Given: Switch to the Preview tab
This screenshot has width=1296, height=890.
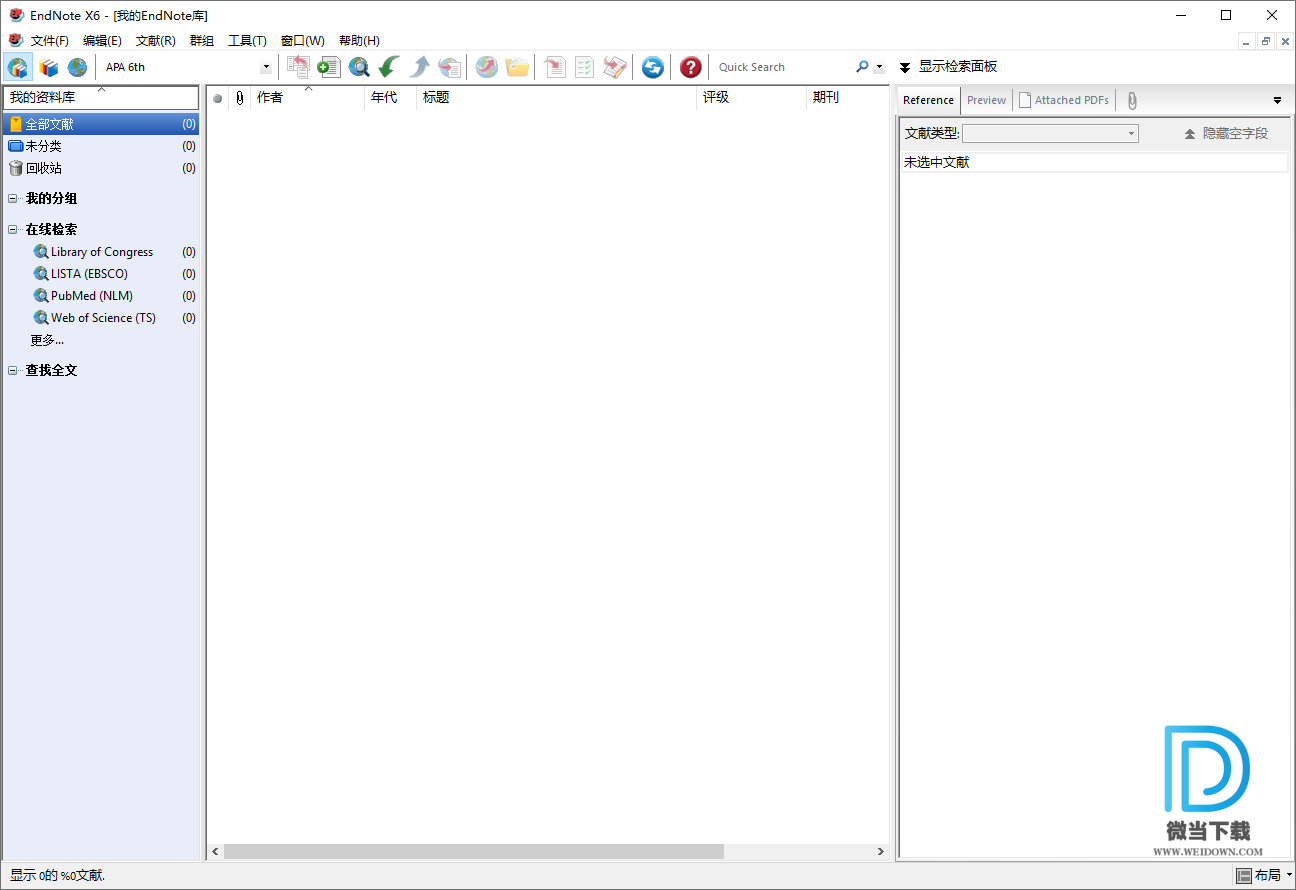Looking at the screenshot, I should [x=986, y=100].
